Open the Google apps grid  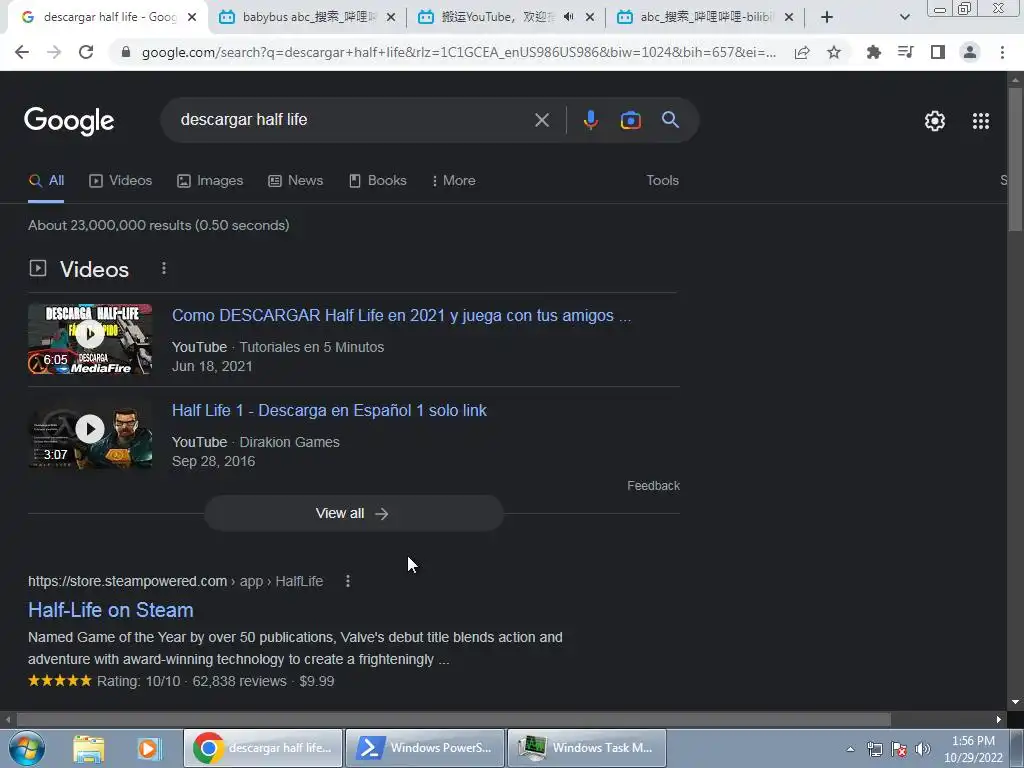(x=981, y=121)
